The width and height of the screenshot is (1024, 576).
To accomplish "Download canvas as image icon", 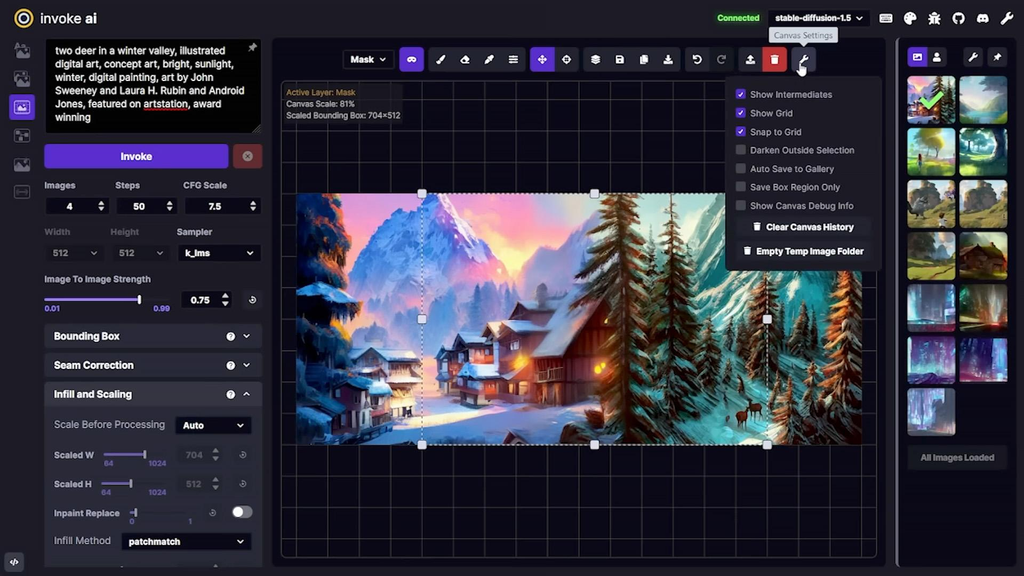I will pyautogui.click(x=668, y=59).
